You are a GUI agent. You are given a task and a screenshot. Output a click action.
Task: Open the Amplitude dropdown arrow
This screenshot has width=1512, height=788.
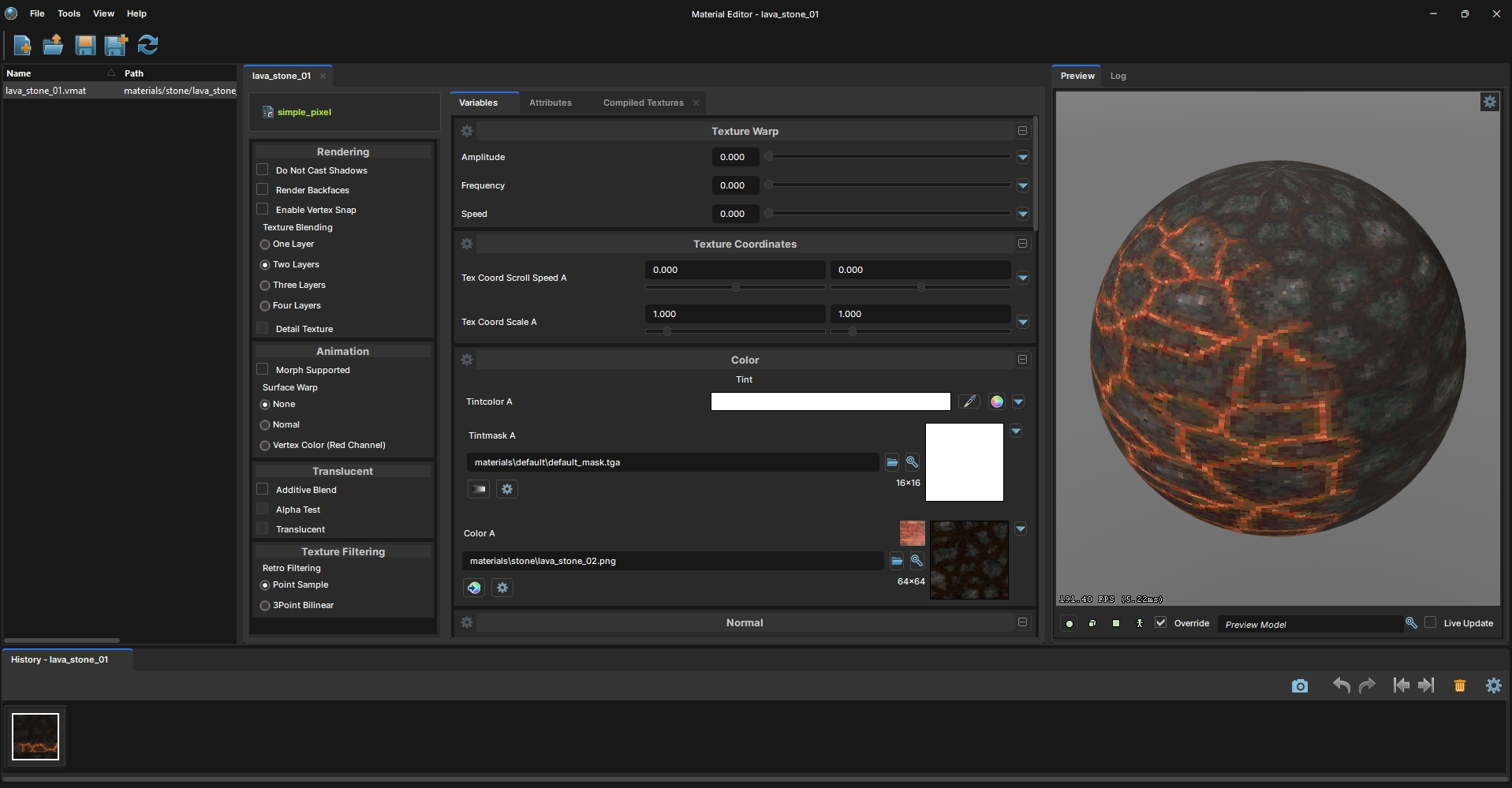[1023, 157]
